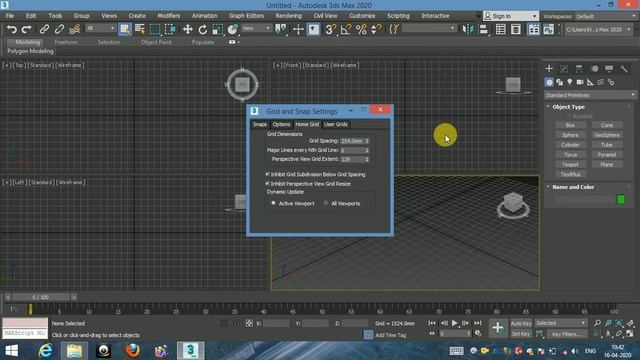Toggle the 3D Snaps icon
640x360 pixels.
point(330,29)
